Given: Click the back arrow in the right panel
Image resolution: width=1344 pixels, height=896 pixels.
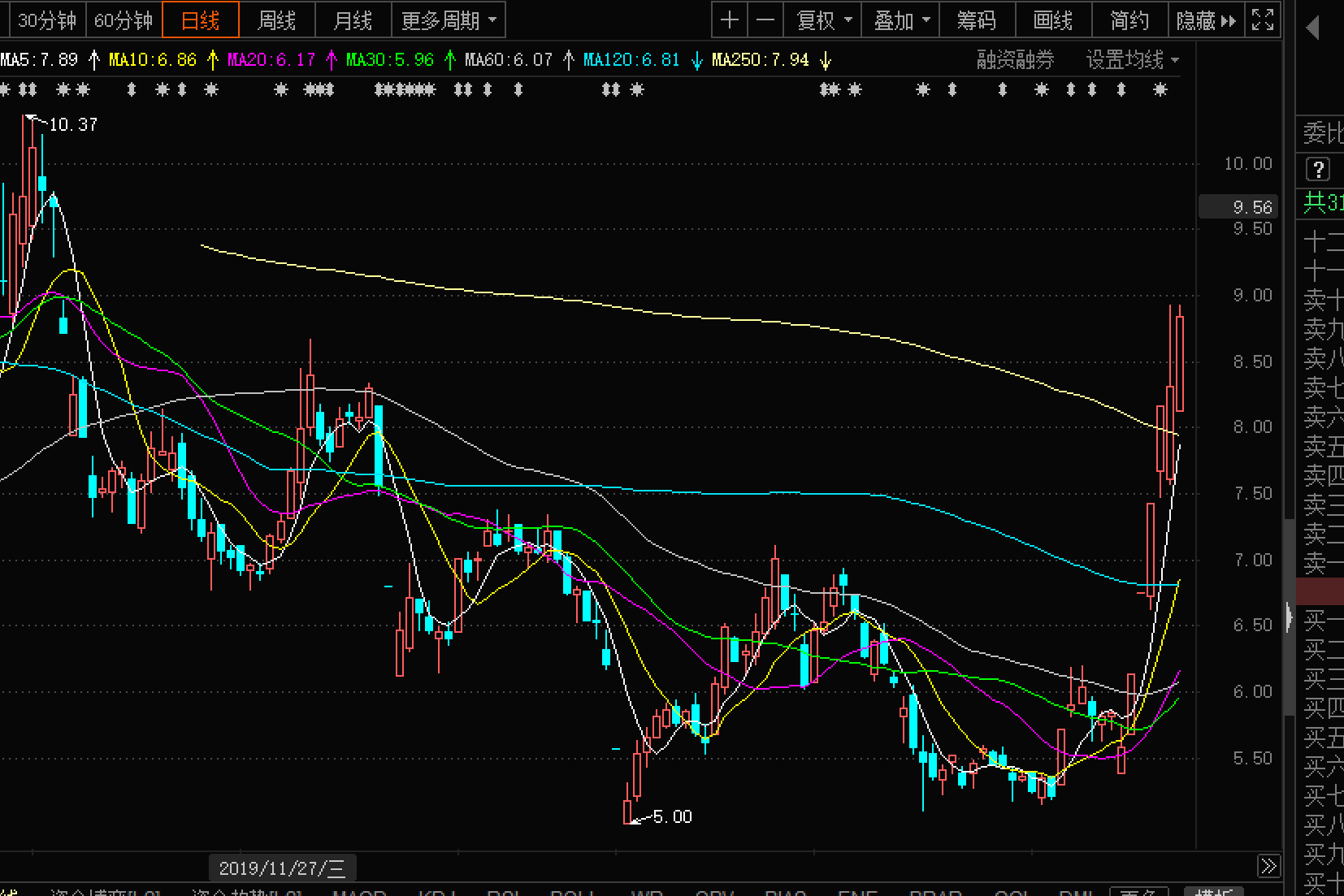Looking at the screenshot, I should [1313, 28].
